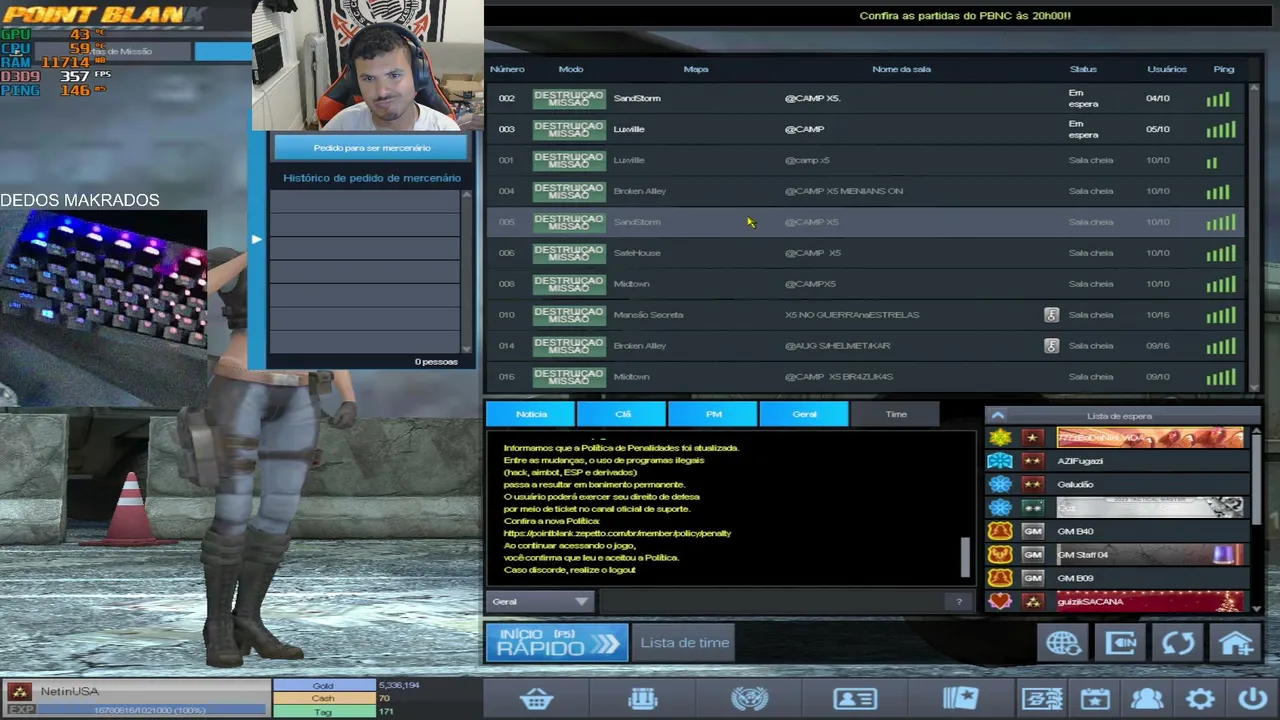Sort rooms by the Mapa column header
Image resolution: width=1280 pixels, height=720 pixels.
click(x=696, y=69)
